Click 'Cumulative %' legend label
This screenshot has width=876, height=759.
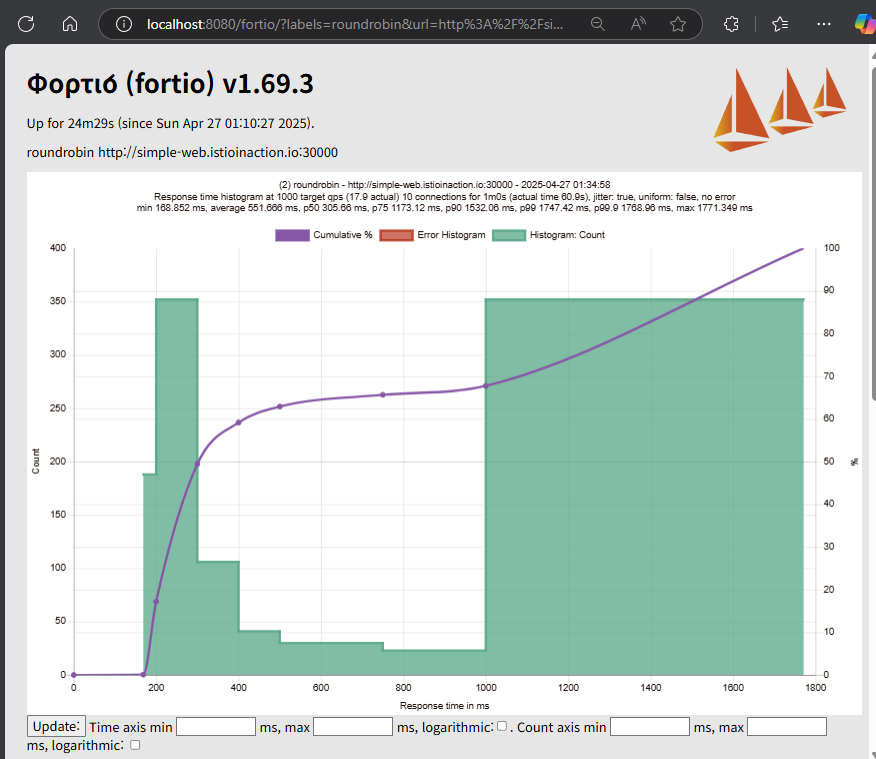(342, 235)
